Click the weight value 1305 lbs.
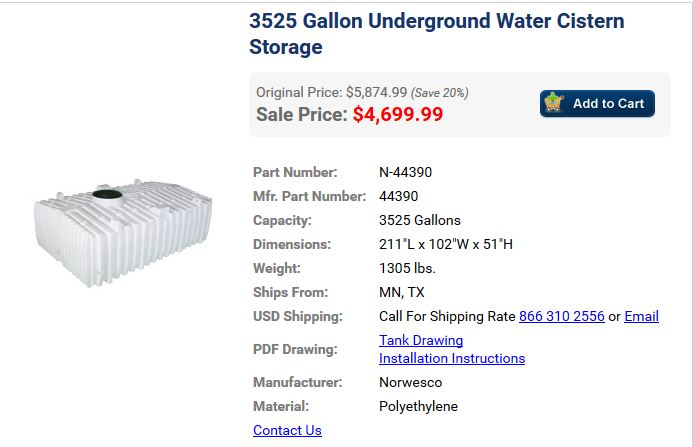This screenshot has height=447, width=693. [x=408, y=268]
